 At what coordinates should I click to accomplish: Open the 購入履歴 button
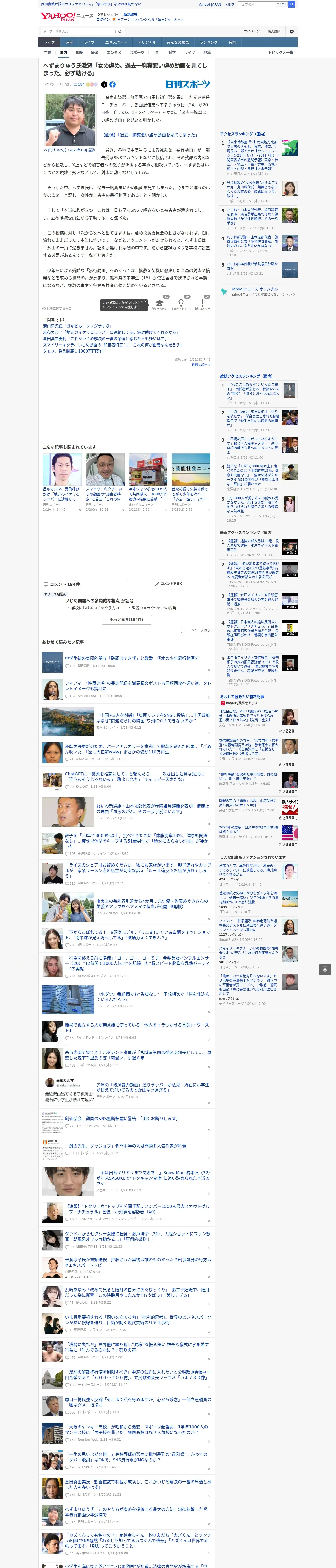(x=274, y=31)
